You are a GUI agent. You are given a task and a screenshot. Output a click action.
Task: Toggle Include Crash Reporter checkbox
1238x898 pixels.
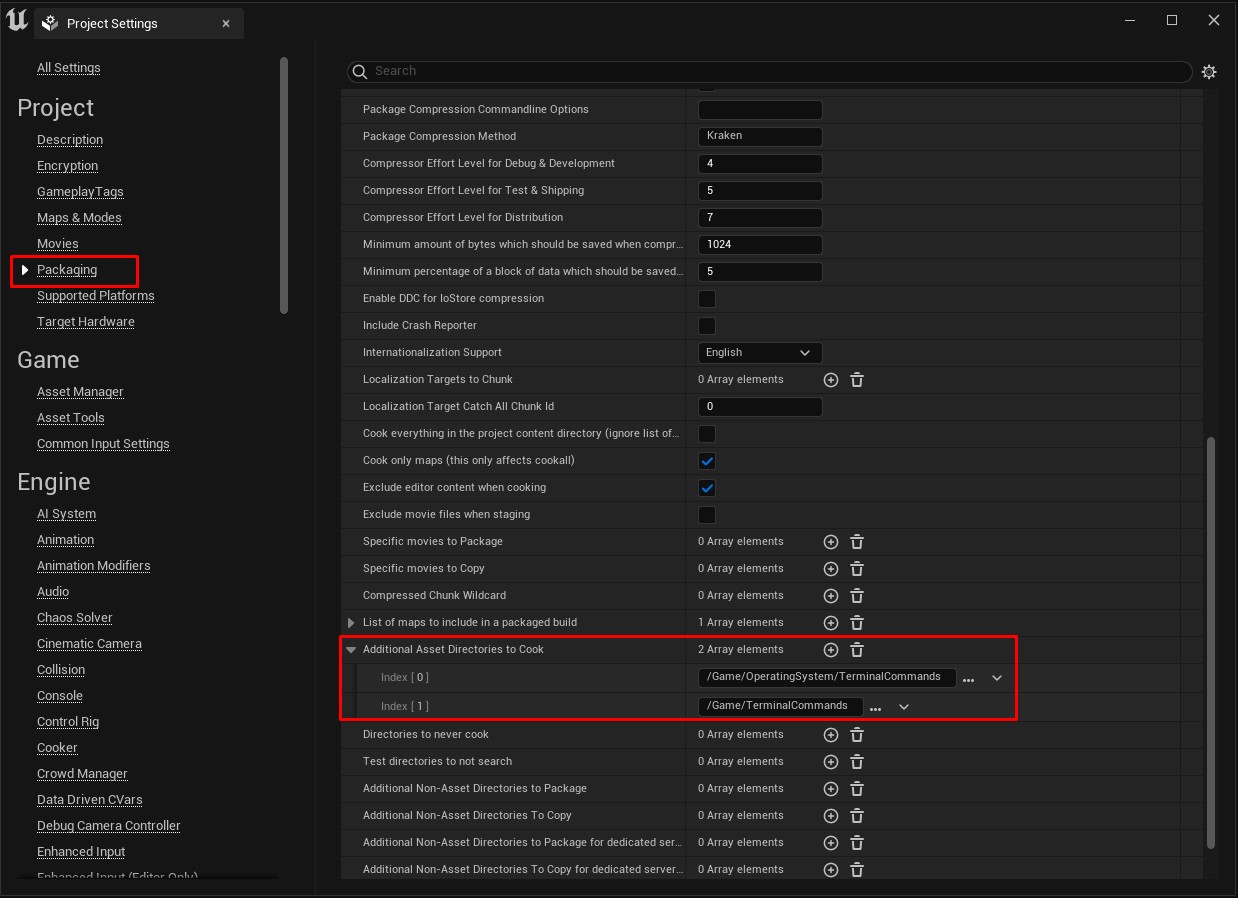(x=707, y=326)
